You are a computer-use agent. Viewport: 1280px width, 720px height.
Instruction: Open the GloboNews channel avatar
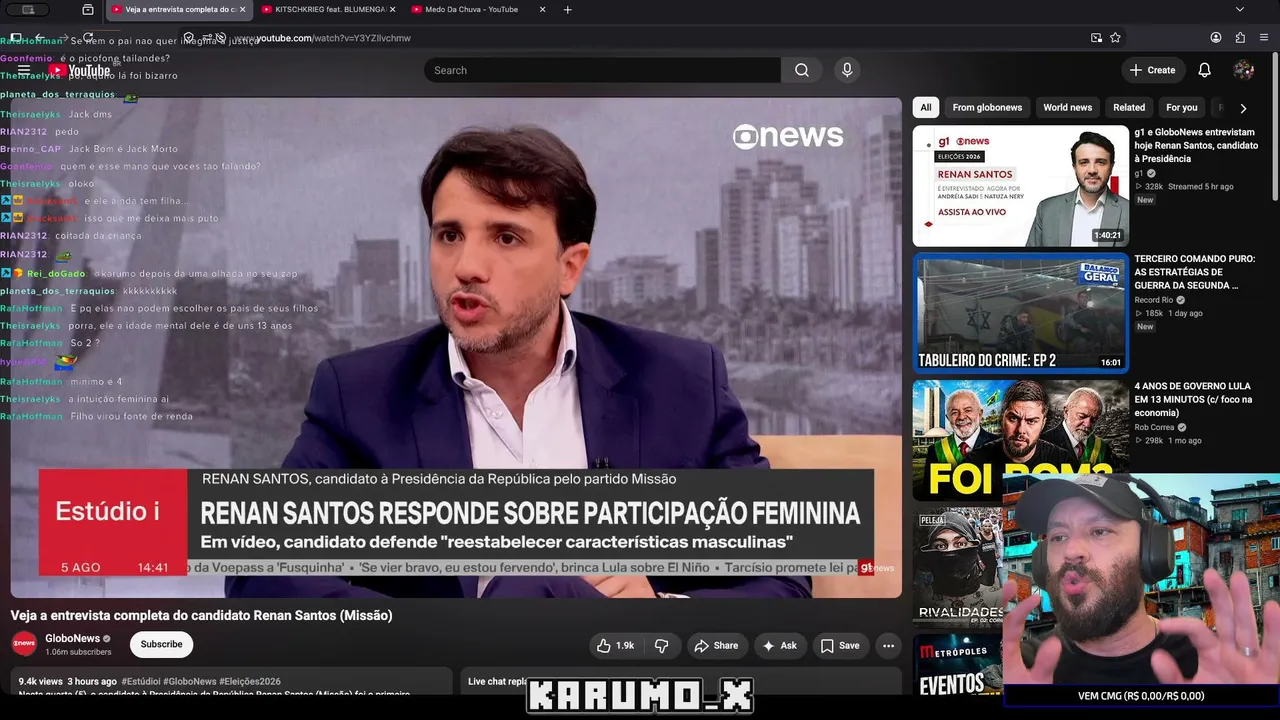coord(24,644)
